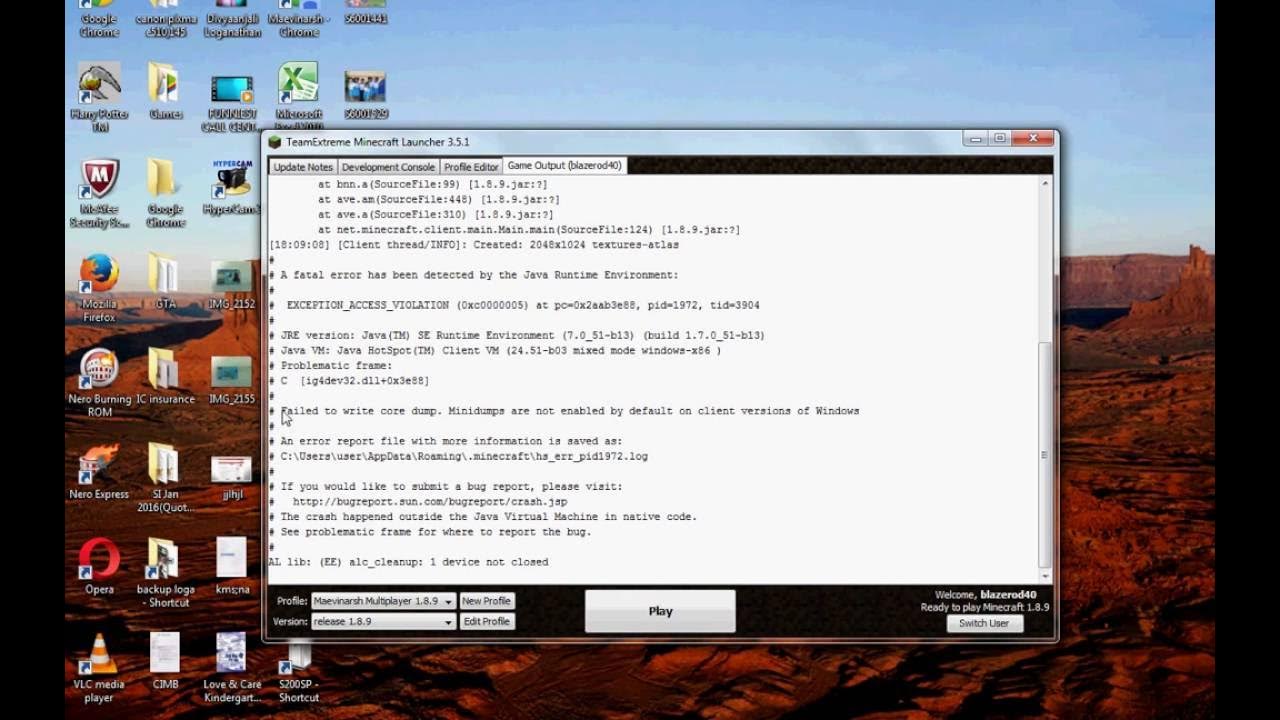Open the IC insurance folder
The image size is (1280, 720).
pos(165,377)
